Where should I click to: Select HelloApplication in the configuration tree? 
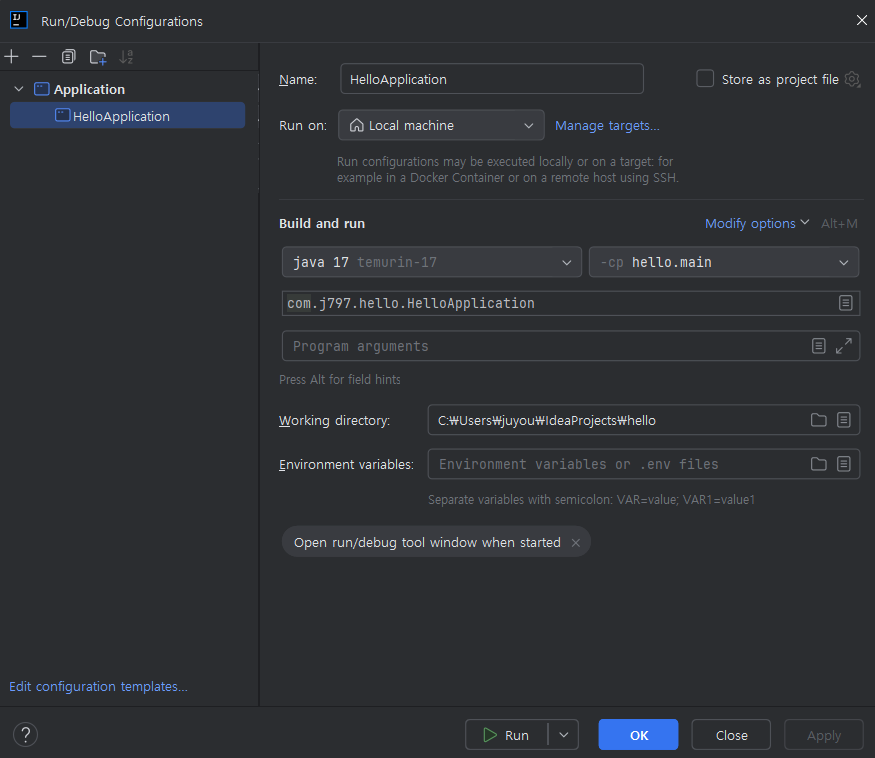click(121, 116)
